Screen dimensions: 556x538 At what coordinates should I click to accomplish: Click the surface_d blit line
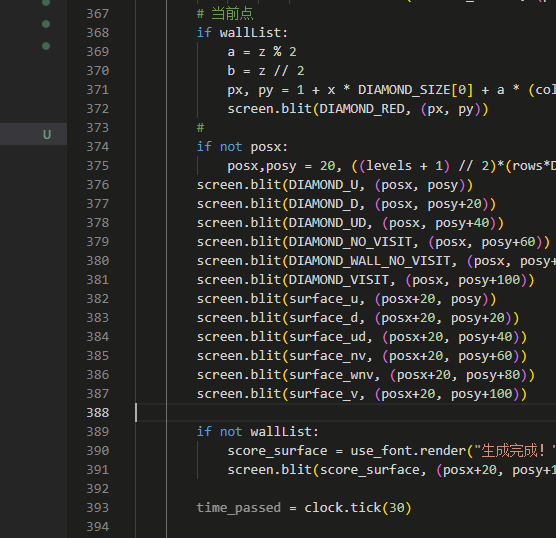click(358, 318)
